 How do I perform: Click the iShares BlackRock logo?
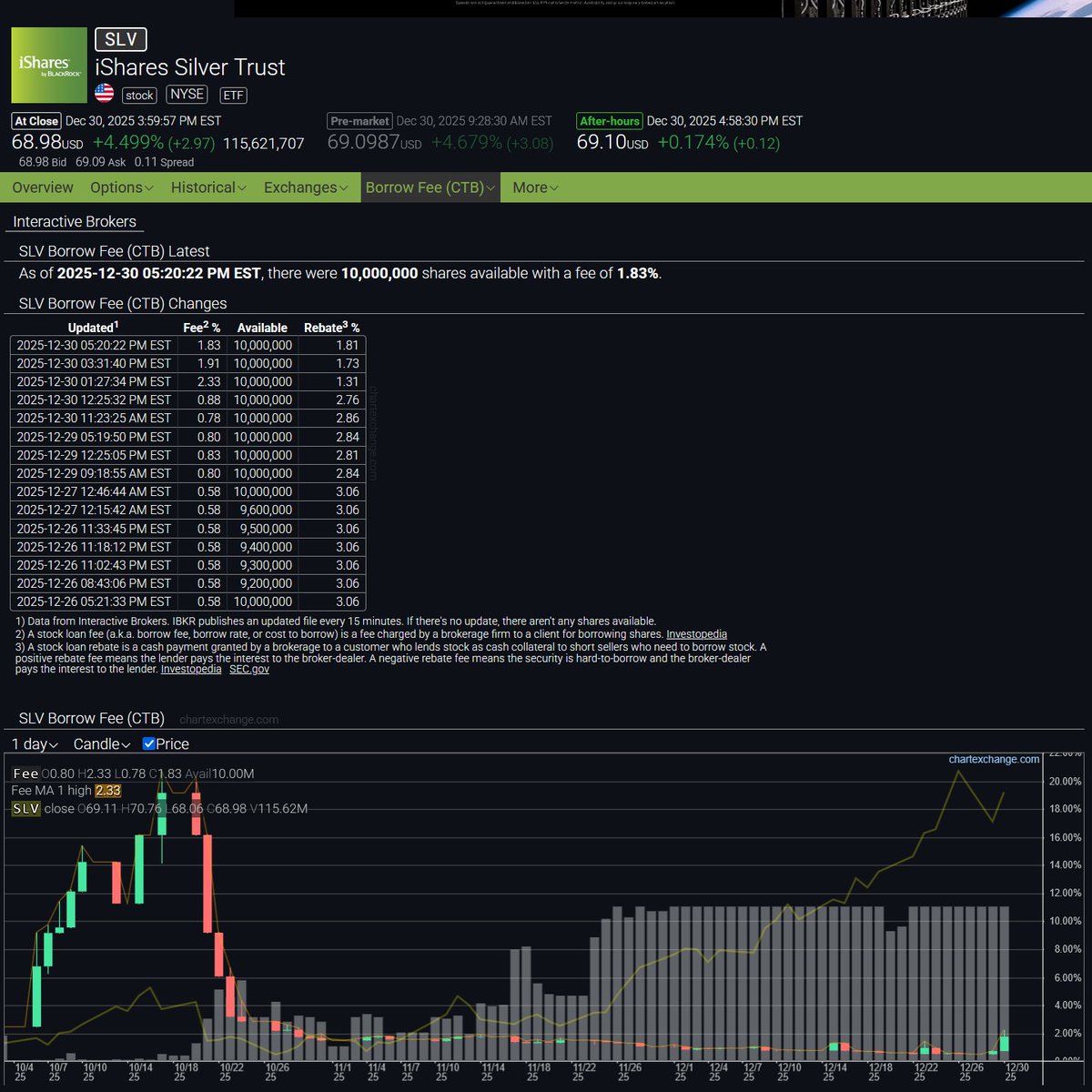(49, 65)
